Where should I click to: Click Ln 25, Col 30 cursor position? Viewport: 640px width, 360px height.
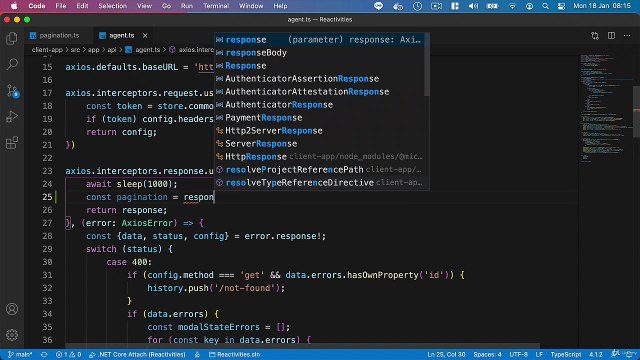tap(446, 355)
